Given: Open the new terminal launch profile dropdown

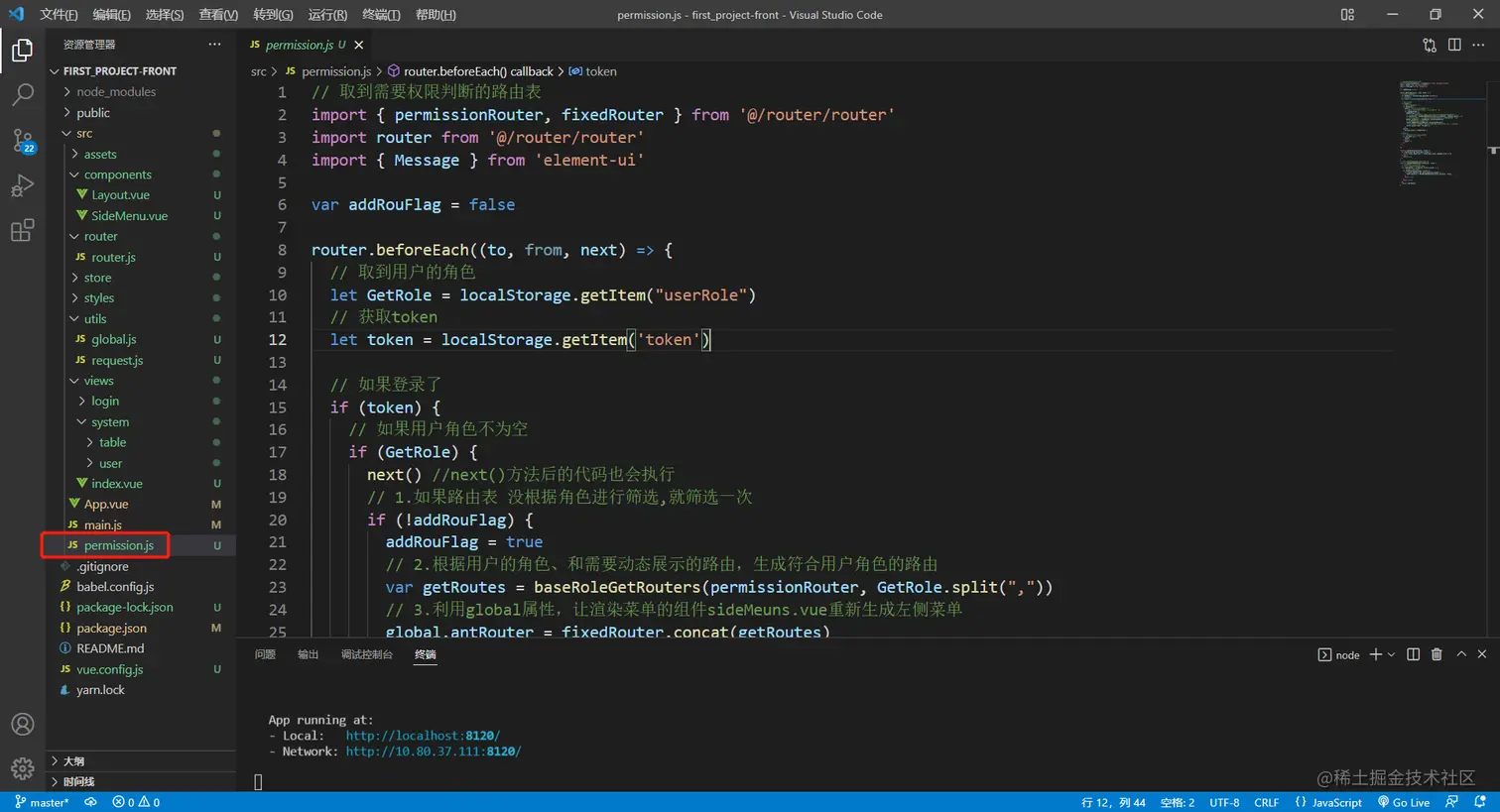Looking at the screenshot, I should click(x=1391, y=654).
